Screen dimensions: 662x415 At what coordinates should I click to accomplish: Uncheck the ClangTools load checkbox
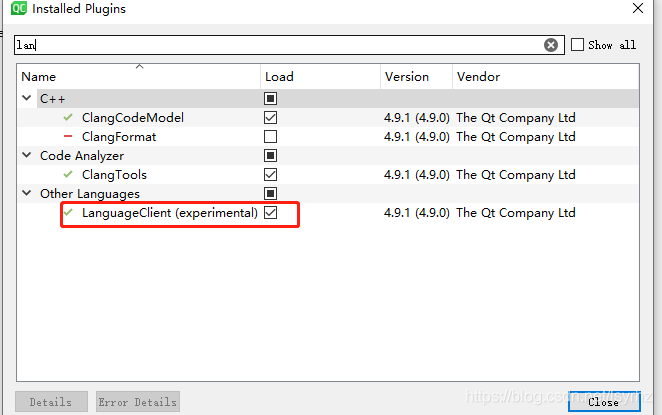(x=270, y=174)
